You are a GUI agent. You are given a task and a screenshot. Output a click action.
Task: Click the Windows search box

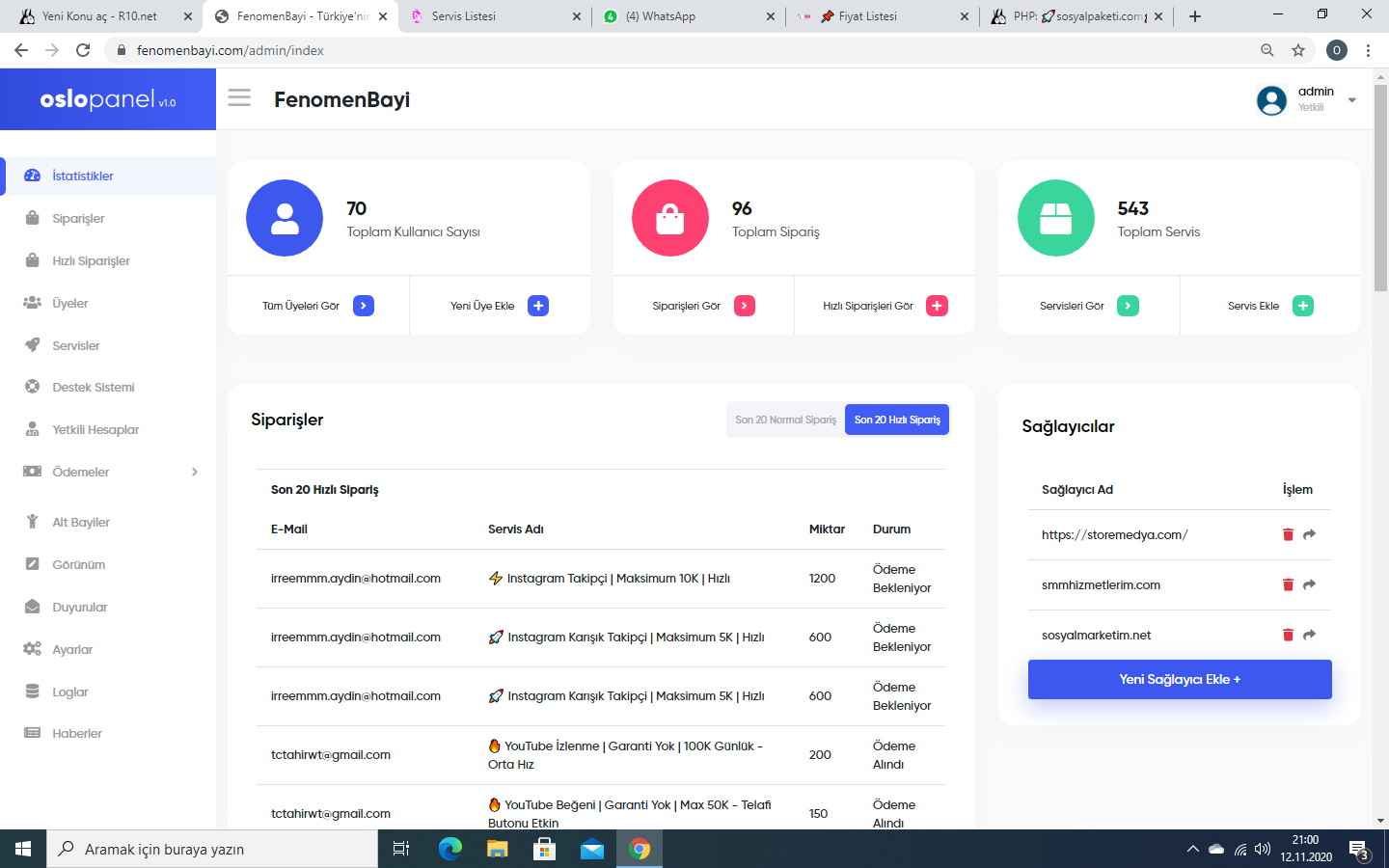pyautogui.click(x=212, y=849)
